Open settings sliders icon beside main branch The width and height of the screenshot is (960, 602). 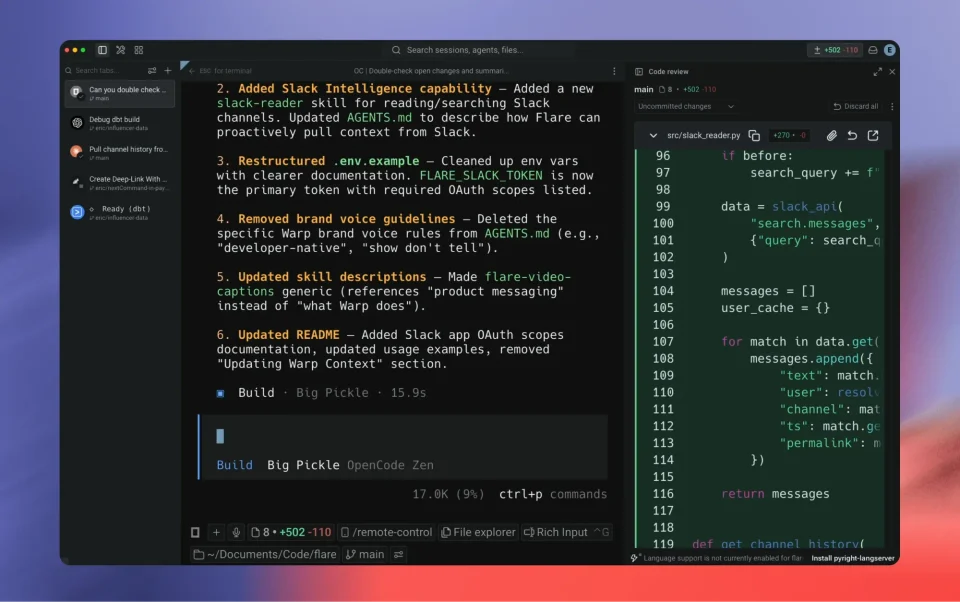(x=399, y=554)
